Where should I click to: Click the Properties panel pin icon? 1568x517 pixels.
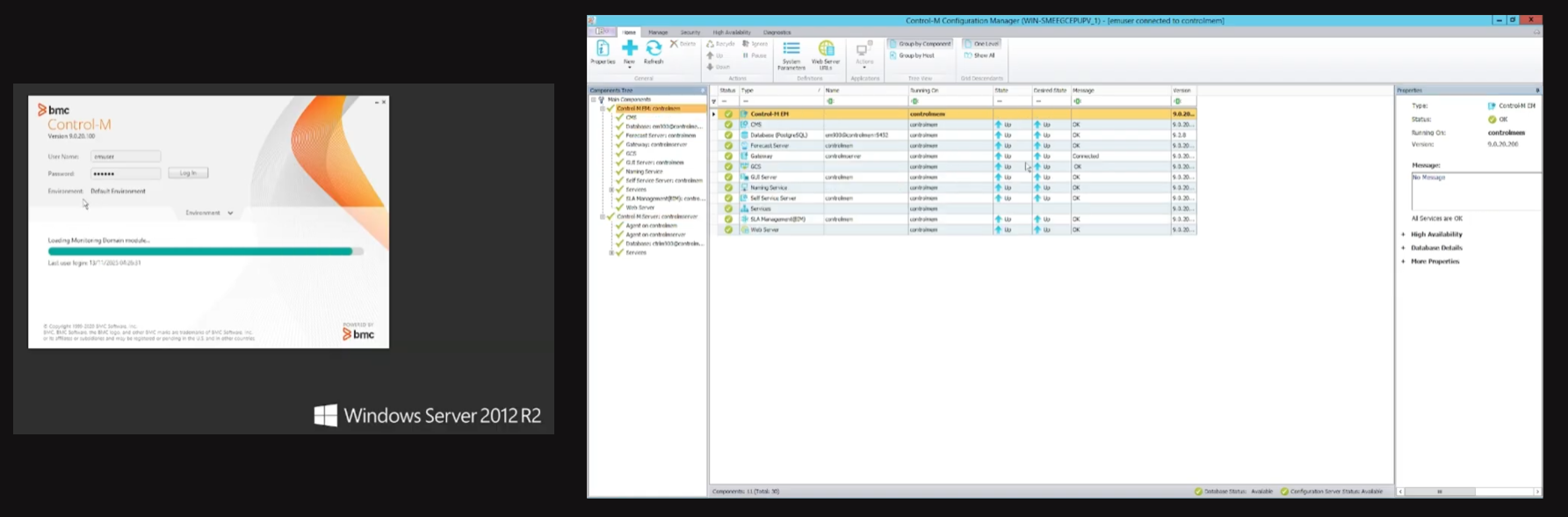point(1537,91)
